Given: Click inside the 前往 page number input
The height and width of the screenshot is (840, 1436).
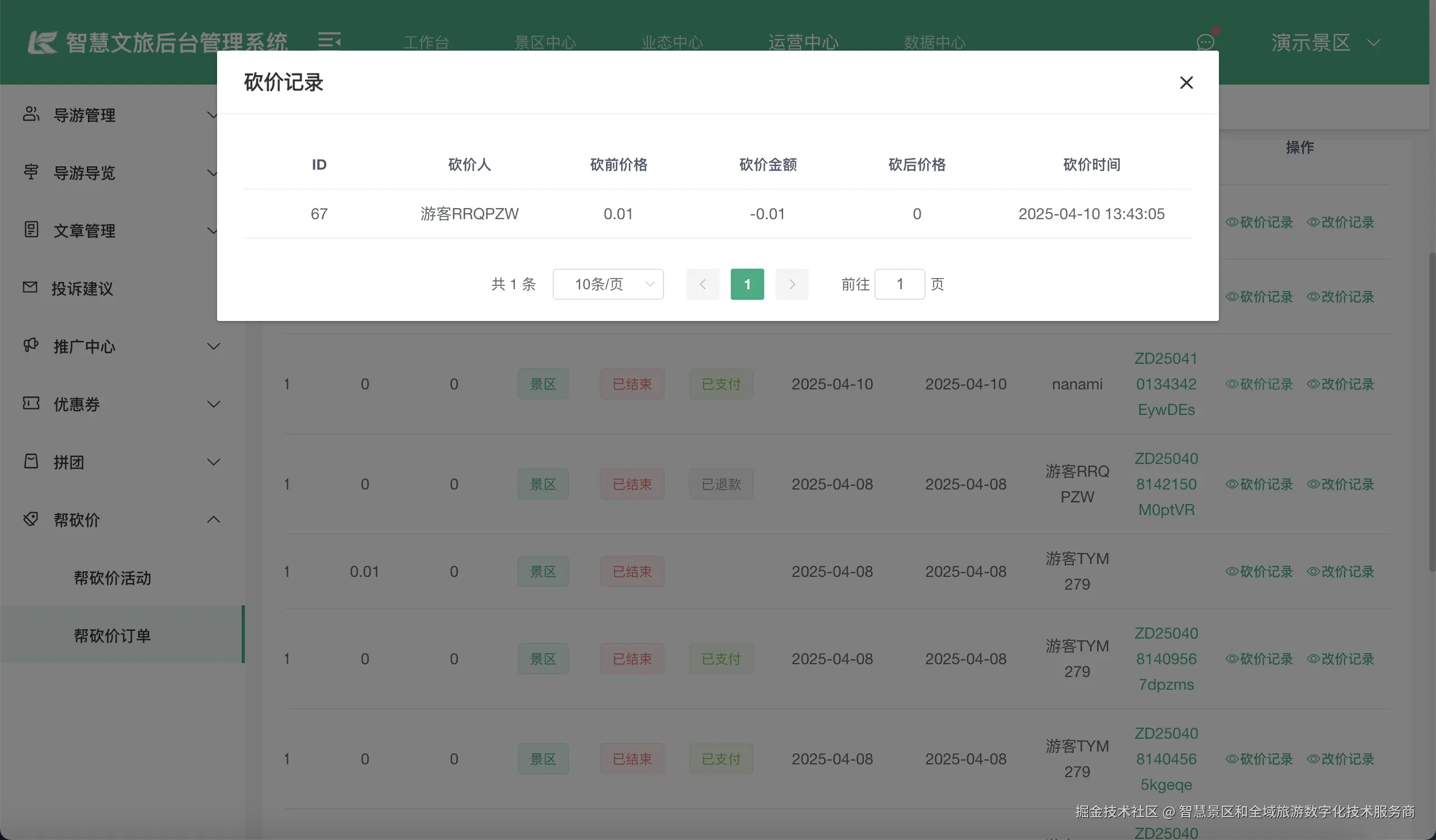Looking at the screenshot, I should coord(899,284).
